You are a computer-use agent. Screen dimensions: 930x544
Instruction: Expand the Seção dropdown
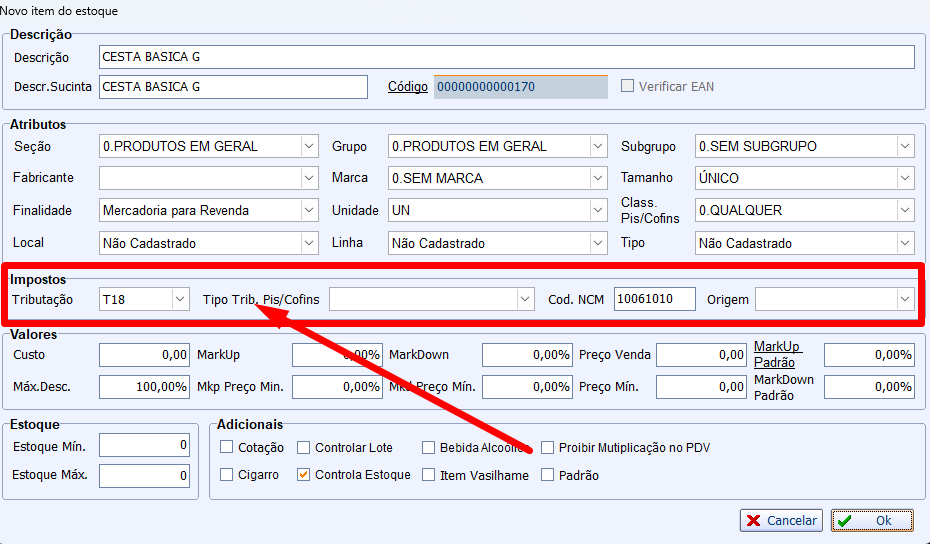click(x=309, y=146)
